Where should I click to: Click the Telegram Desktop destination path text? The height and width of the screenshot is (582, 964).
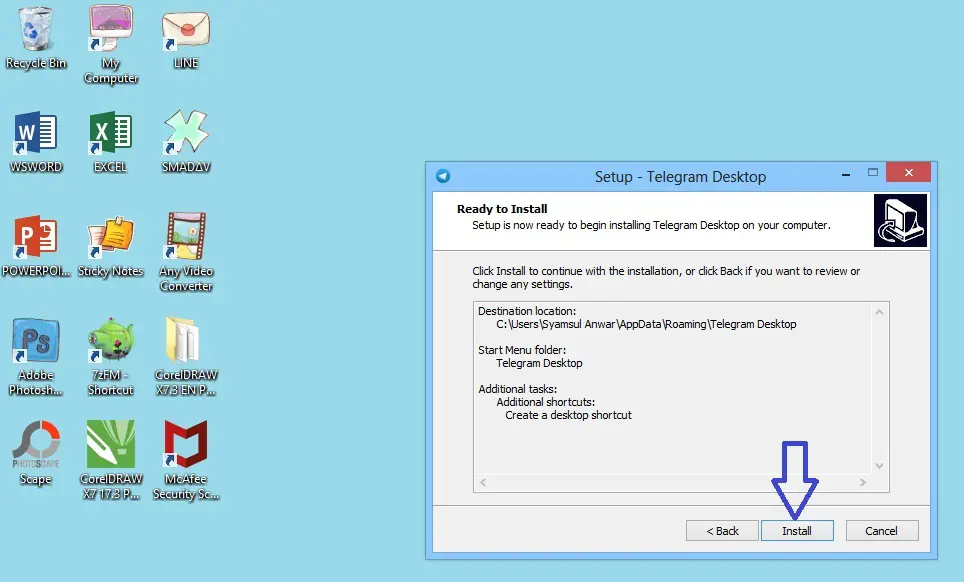point(646,324)
